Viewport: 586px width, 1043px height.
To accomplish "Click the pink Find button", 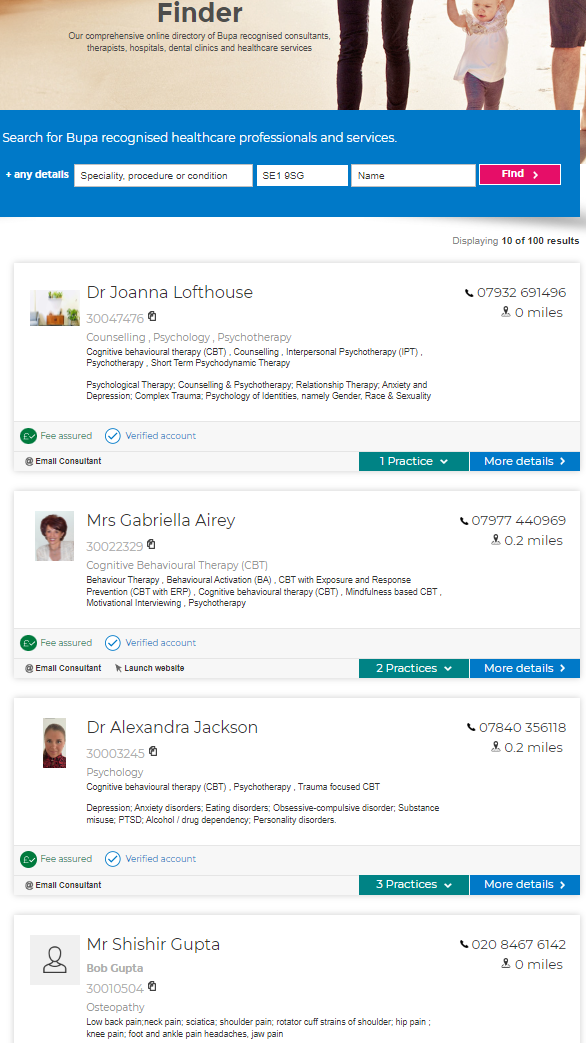I will [x=519, y=174].
